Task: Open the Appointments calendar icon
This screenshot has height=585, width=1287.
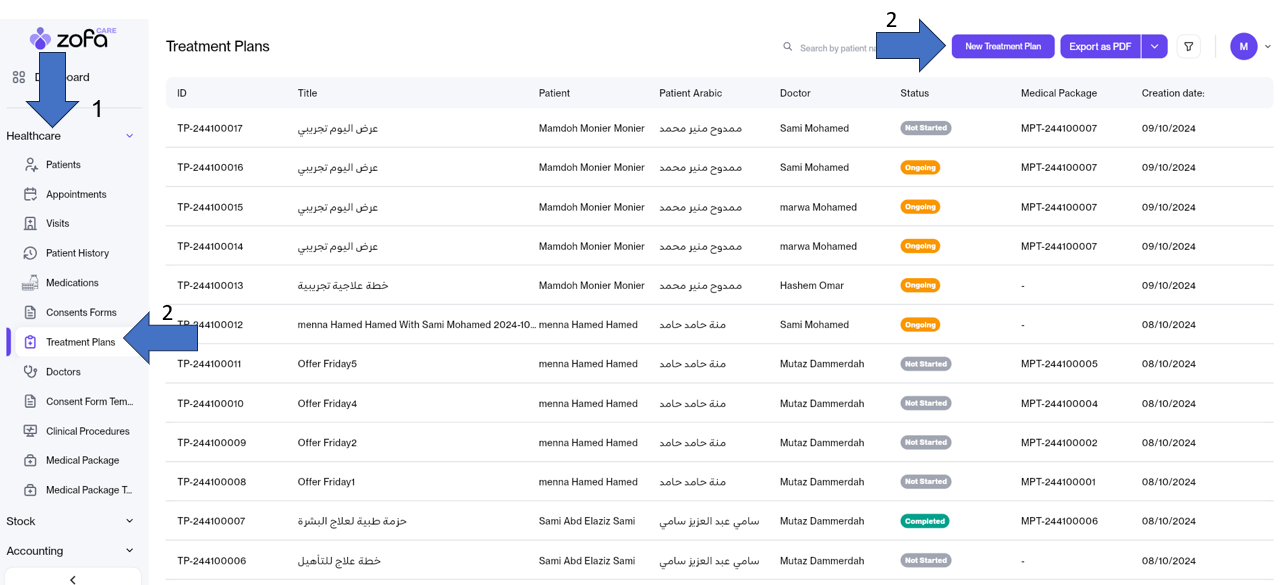Action: point(31,194)
